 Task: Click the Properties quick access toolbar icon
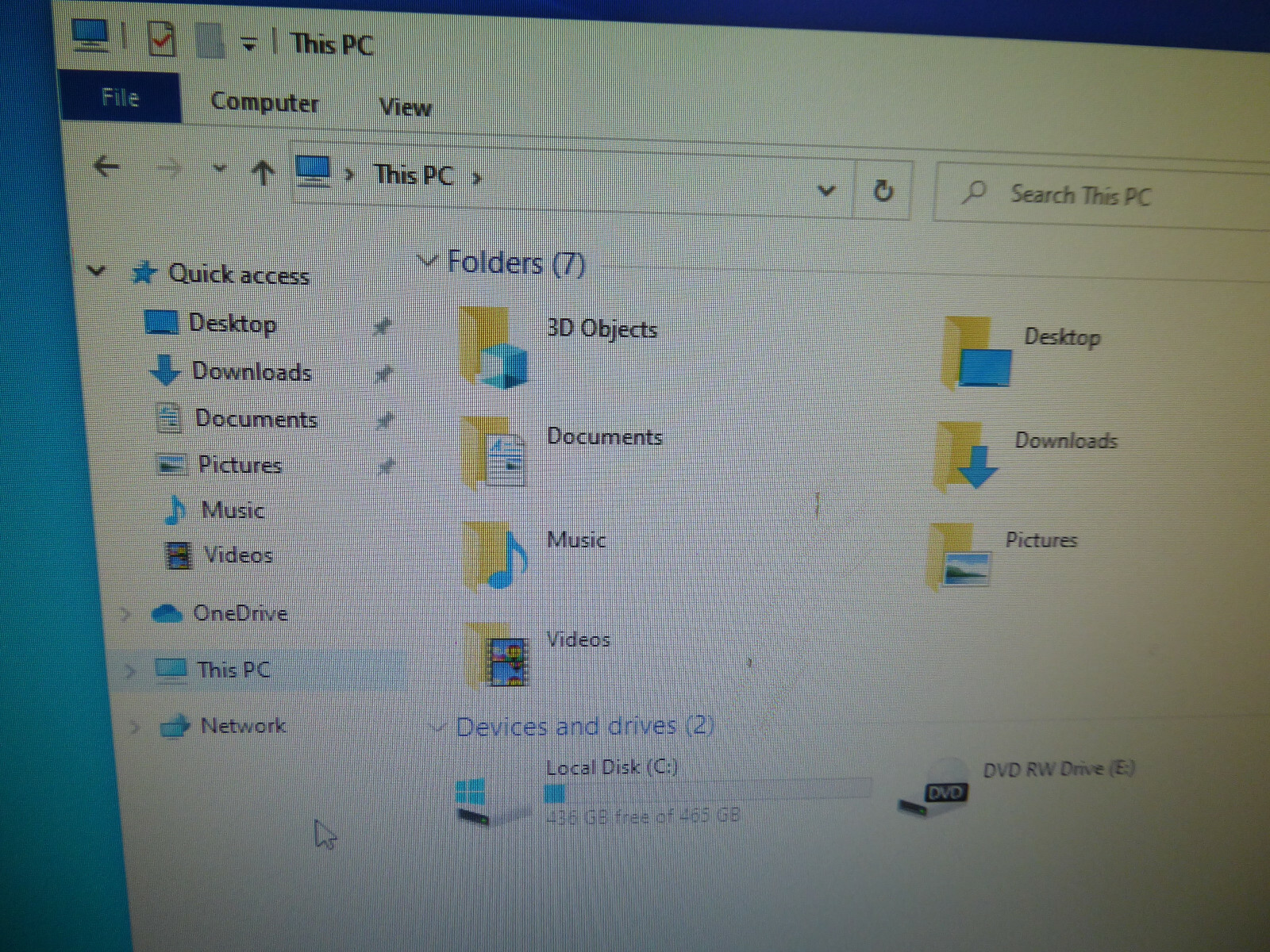162,39
